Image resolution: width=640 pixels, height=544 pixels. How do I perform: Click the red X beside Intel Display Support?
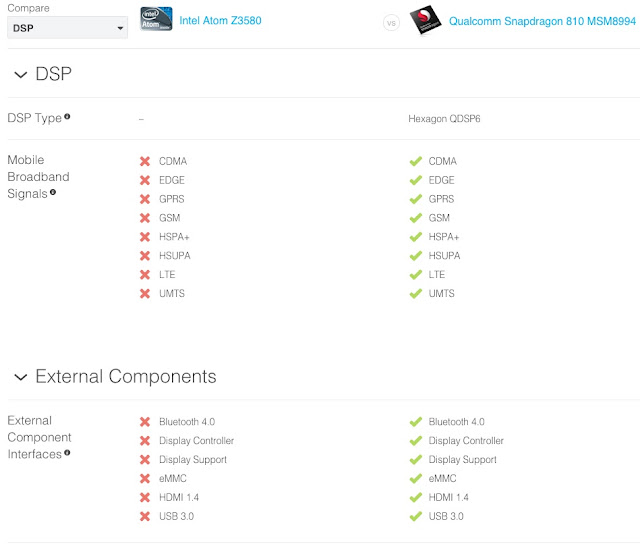click(x=145, y=460)
